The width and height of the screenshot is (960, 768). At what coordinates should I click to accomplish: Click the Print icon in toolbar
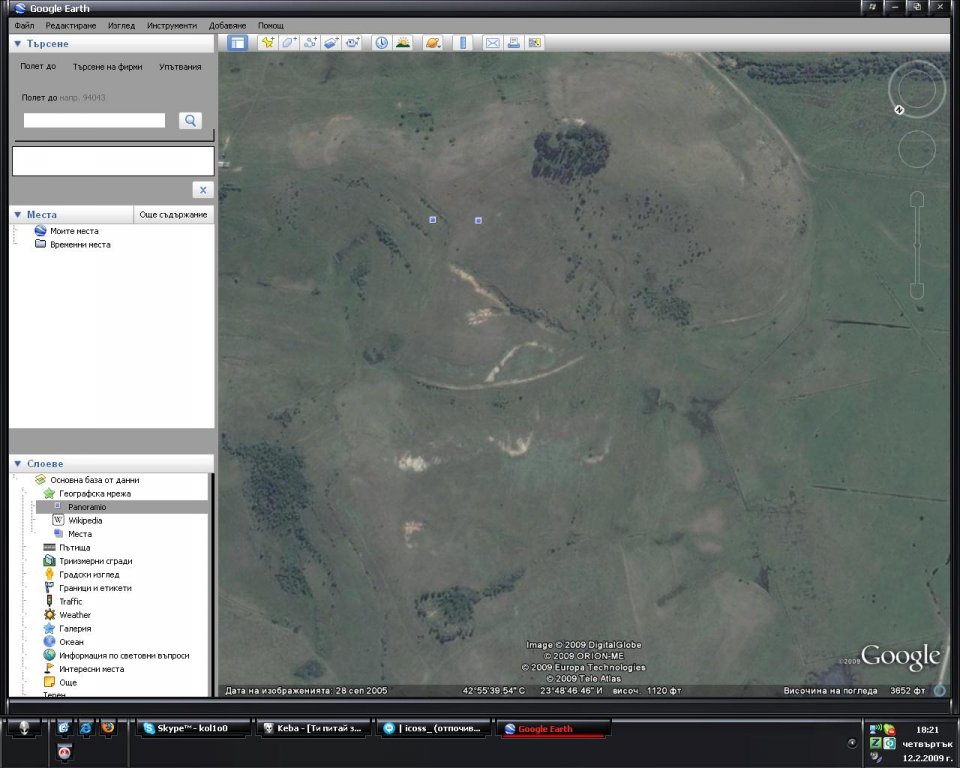513,42
